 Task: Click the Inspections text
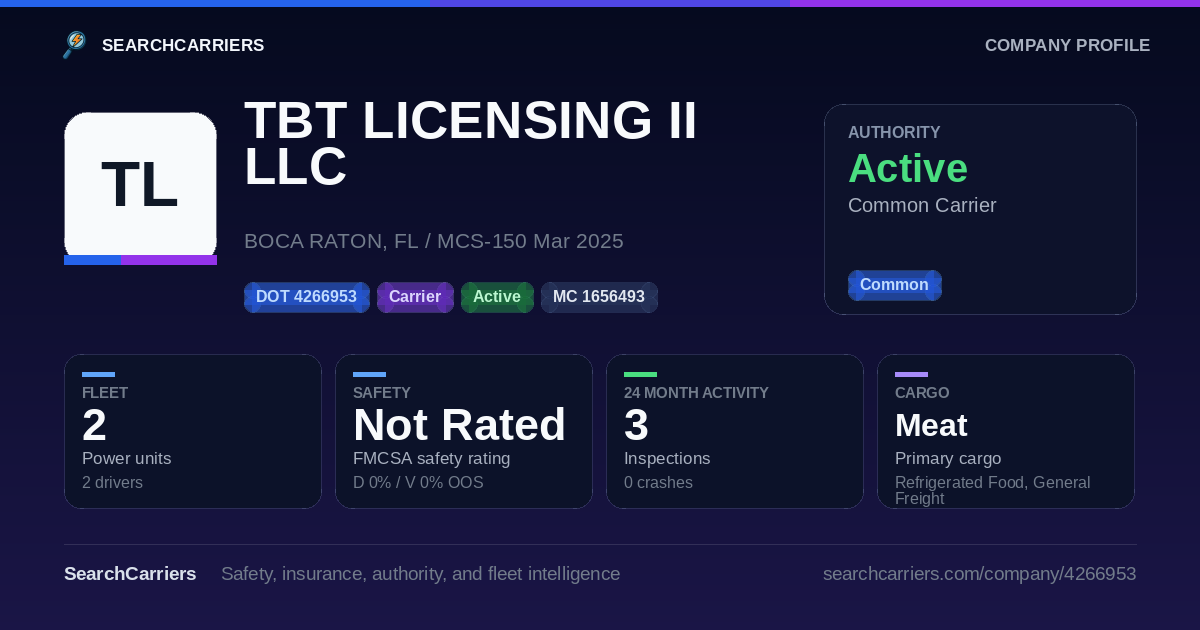667,458
